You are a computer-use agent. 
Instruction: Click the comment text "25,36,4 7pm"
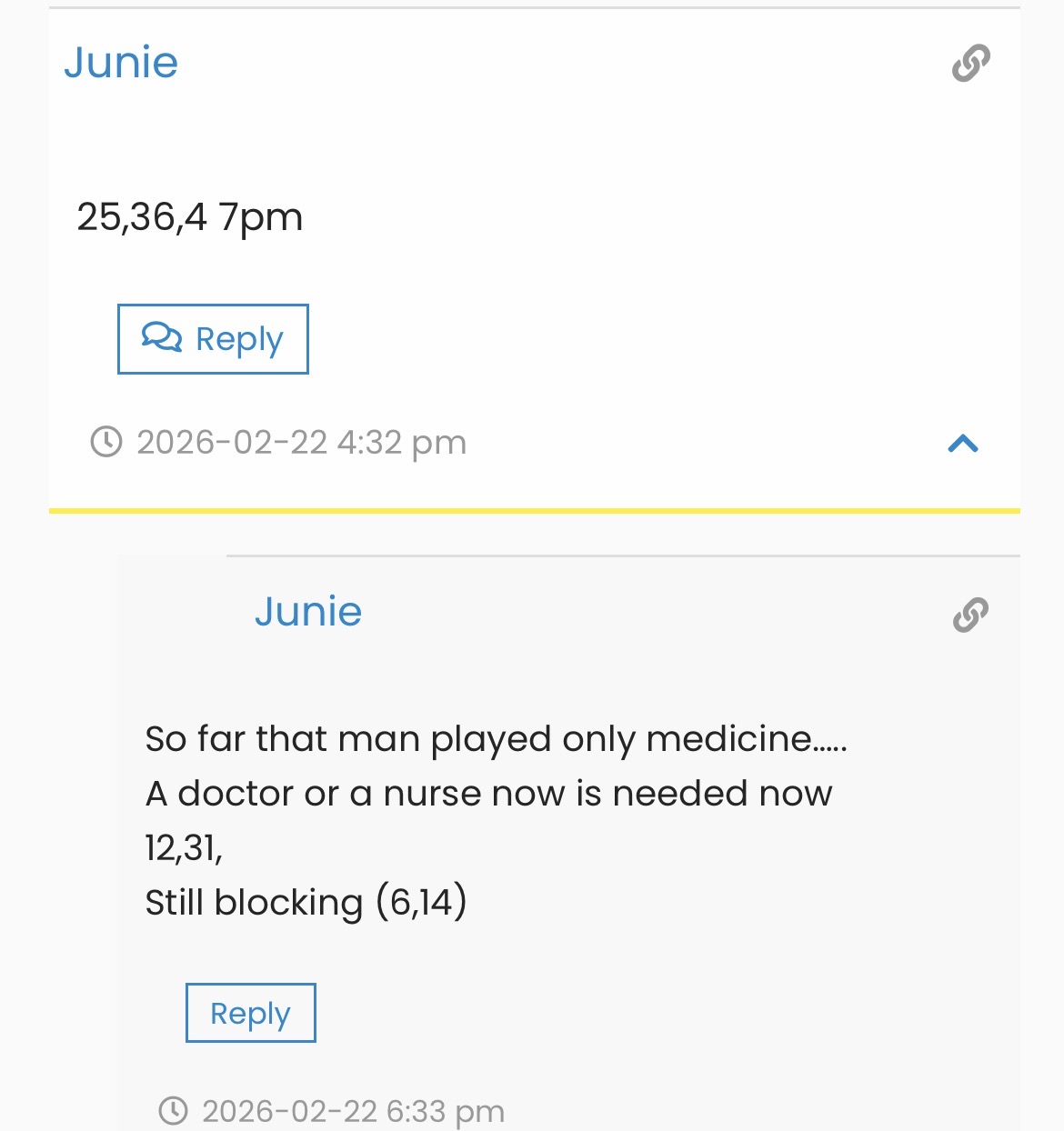[189, 217]
